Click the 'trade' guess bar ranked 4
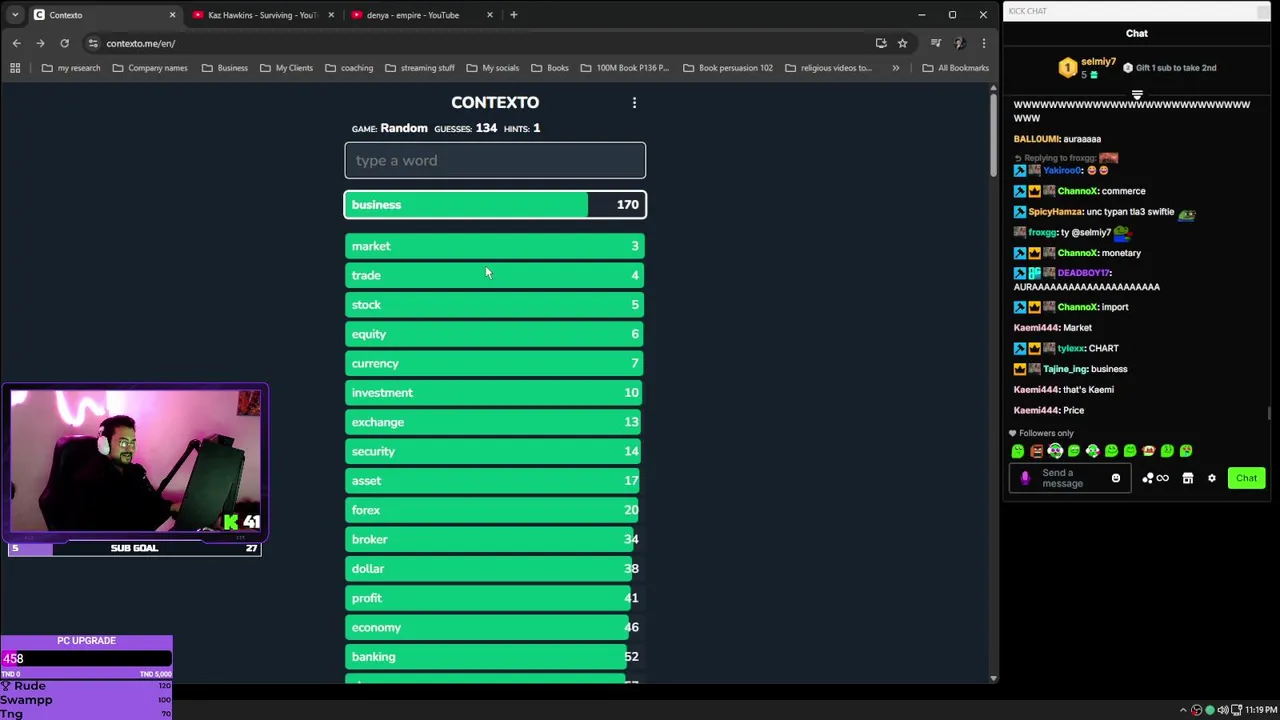 point(495,275)
